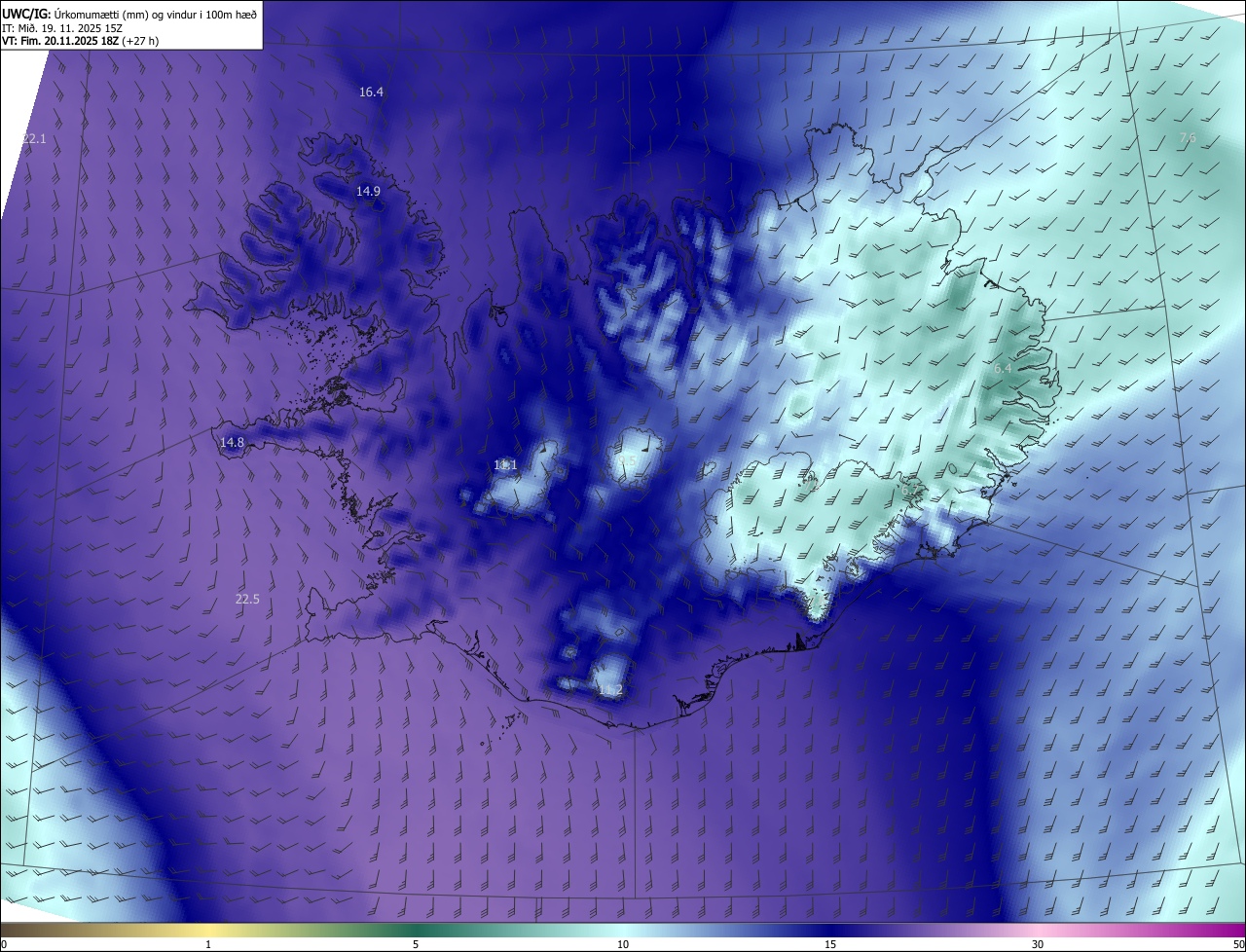Click the 11.2 value on the south coast
Viewport: 1246px width, 952px height.
(x=609, y=690)
